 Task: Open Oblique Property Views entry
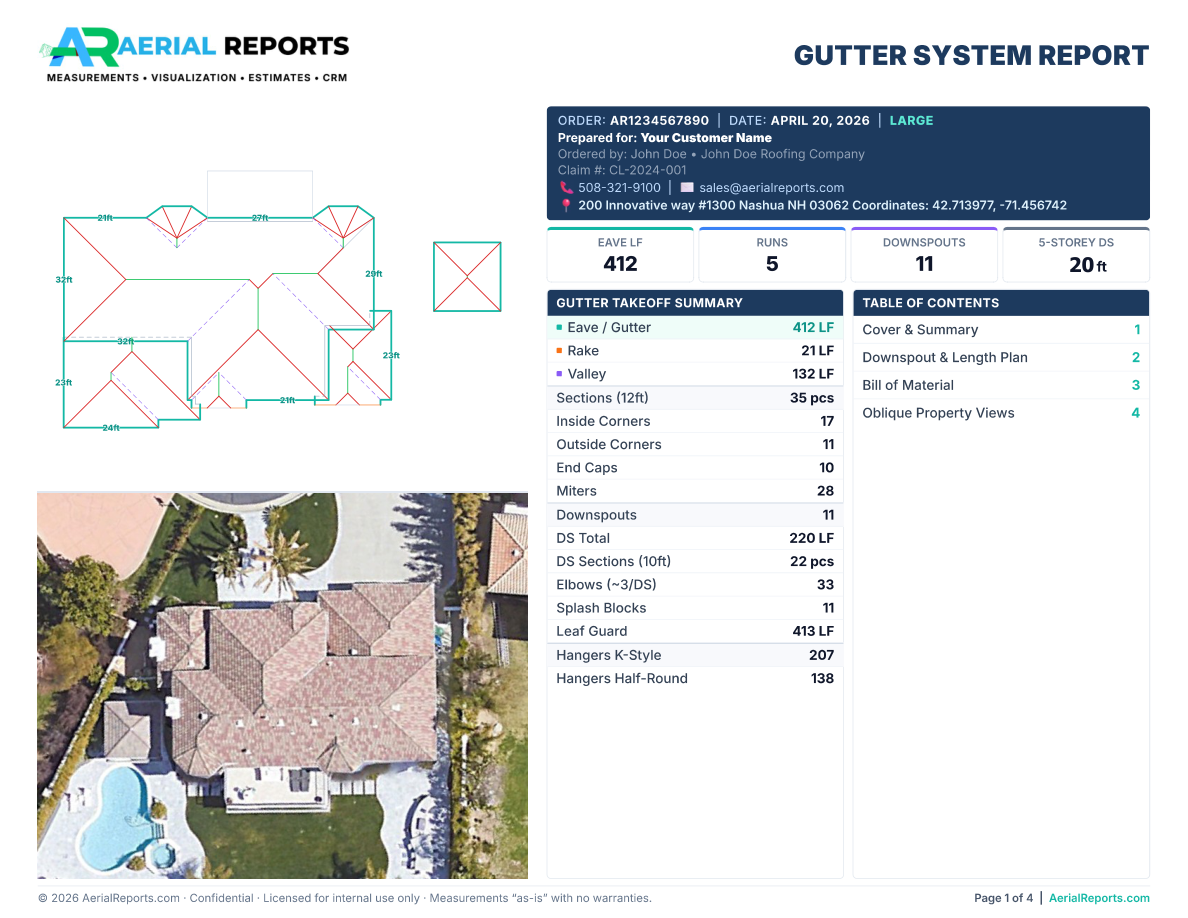[x=1001, y=414]
